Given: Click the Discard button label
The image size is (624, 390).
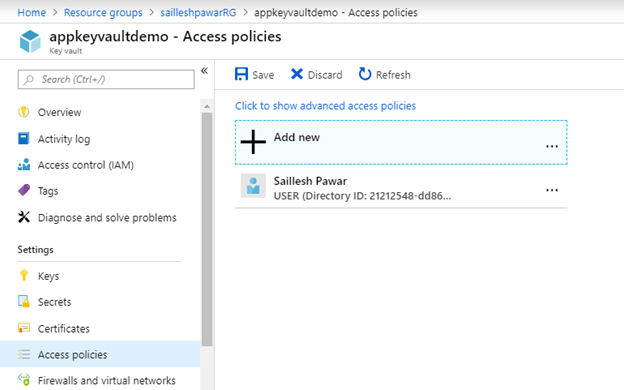Looking at the screenshot, I should (x=325, y=75).
